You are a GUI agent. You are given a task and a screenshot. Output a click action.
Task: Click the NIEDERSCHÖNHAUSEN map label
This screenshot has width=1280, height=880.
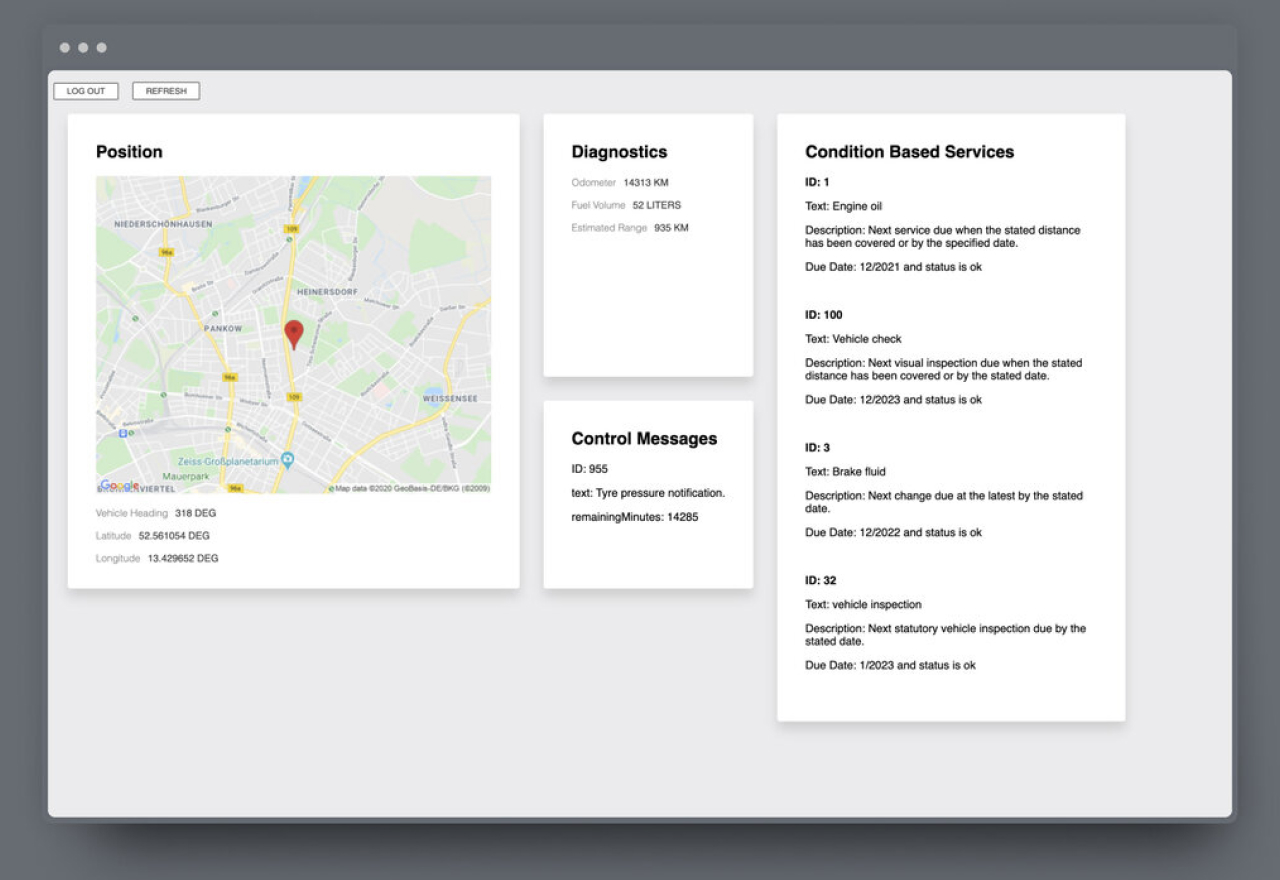pyautogui.click(x=163, y=224)
